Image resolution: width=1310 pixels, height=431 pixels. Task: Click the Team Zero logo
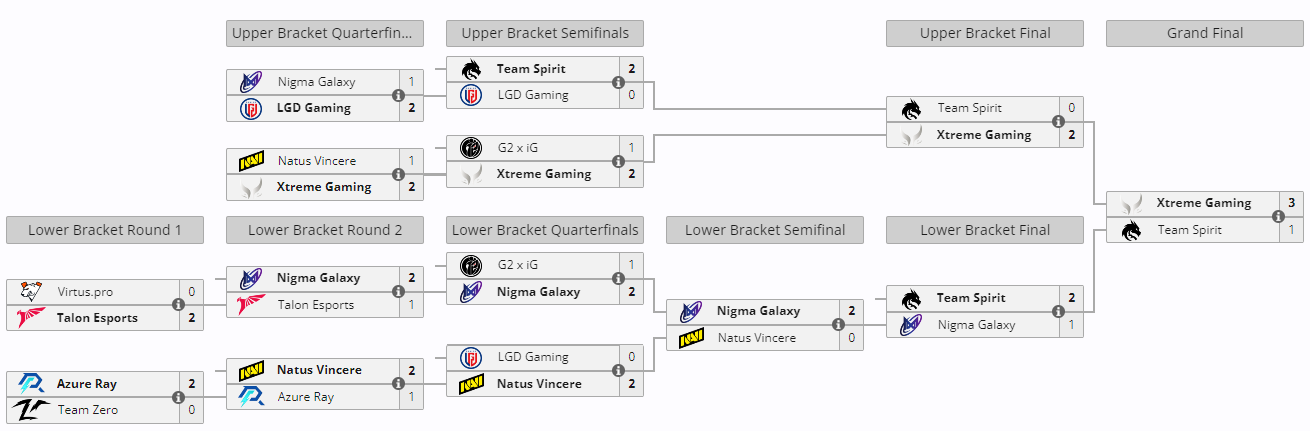tap(30, 410)
